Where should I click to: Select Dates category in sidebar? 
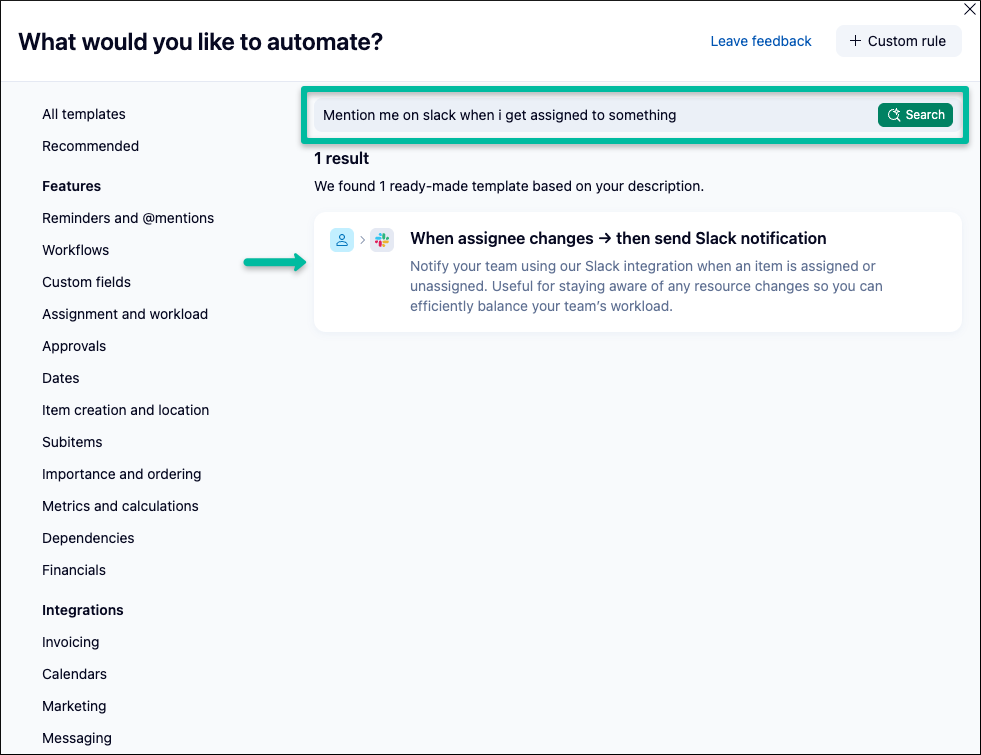(61, 378)
